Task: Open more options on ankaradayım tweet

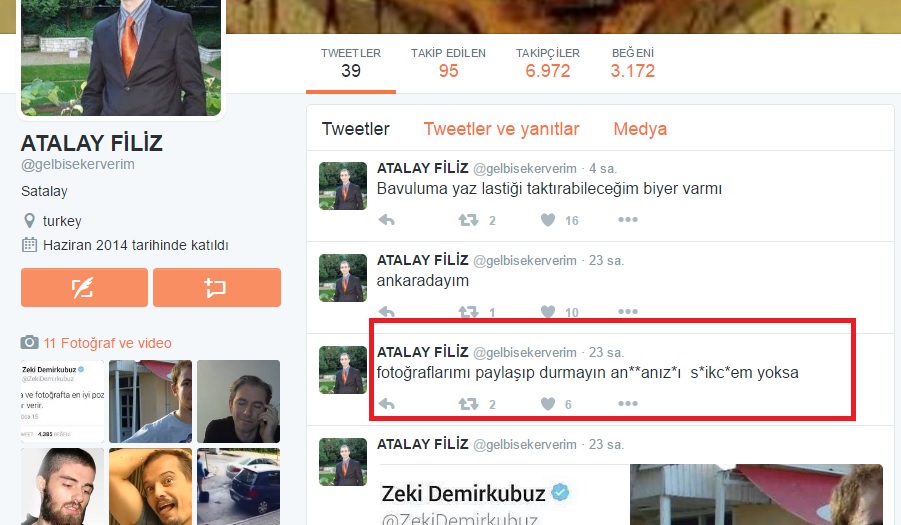Action: [x=627, y=311]
